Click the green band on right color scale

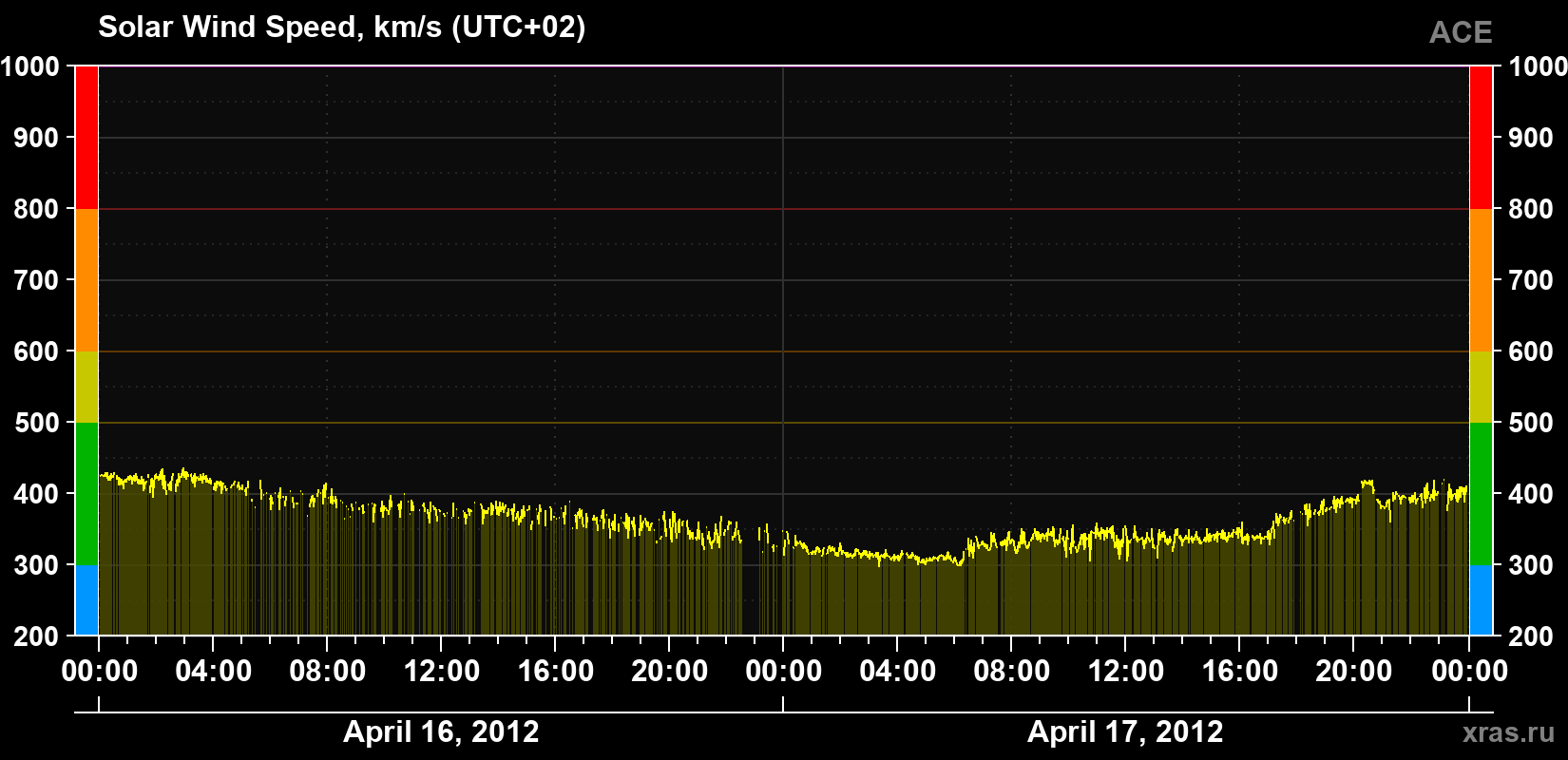click(x=1481, y=494)
